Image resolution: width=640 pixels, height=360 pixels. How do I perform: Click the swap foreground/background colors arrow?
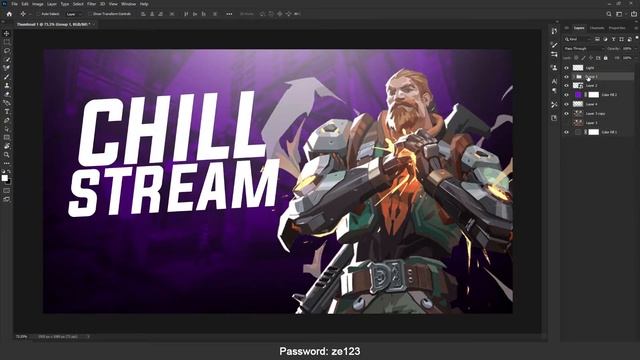pos(10,172)
